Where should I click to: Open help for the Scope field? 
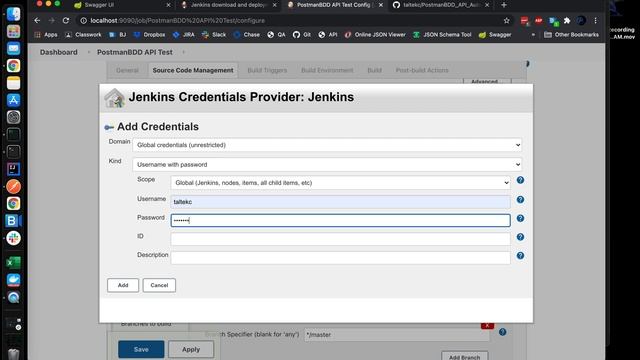click(520, 180)
